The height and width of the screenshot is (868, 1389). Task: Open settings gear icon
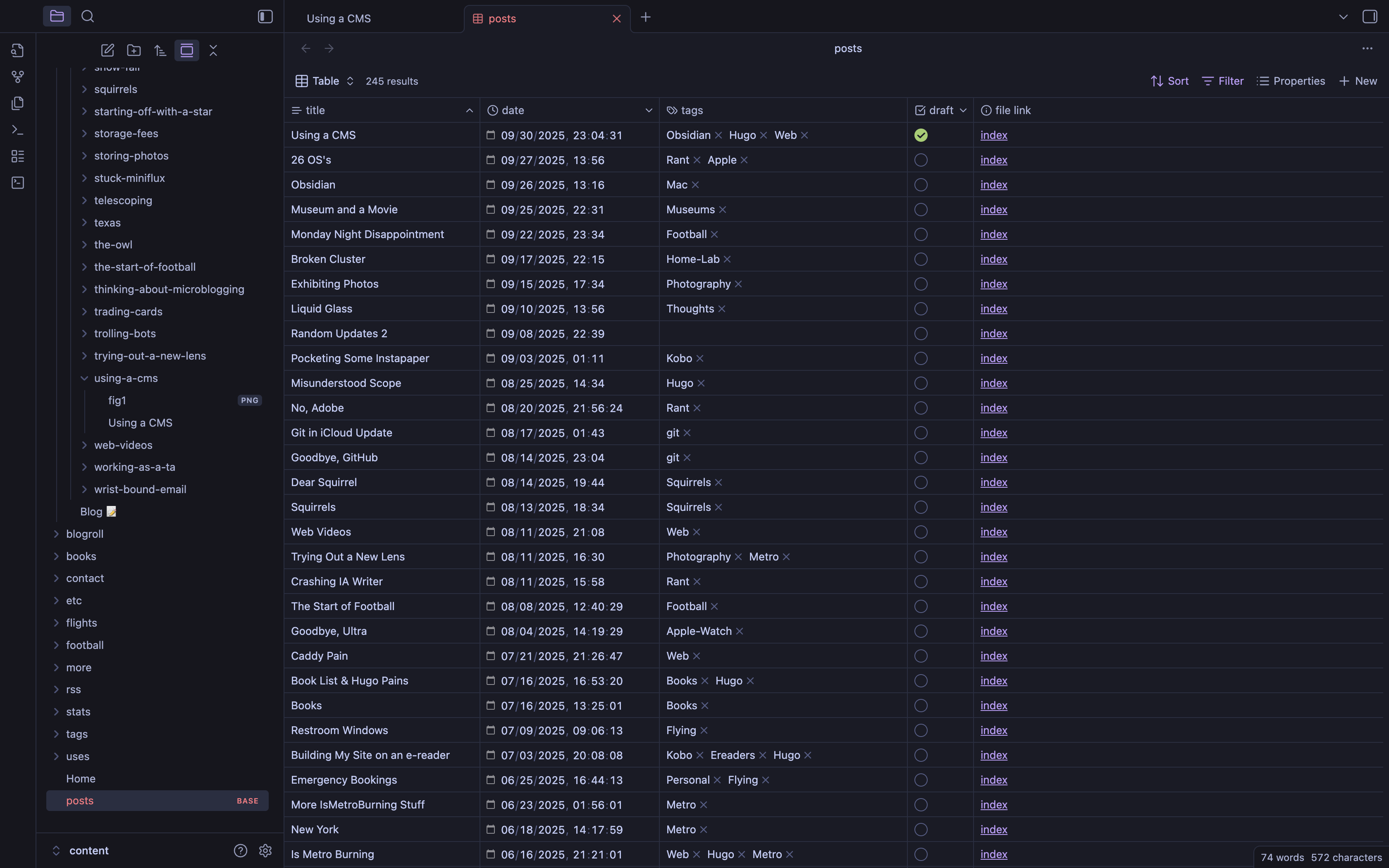click(x=265, y=850)
